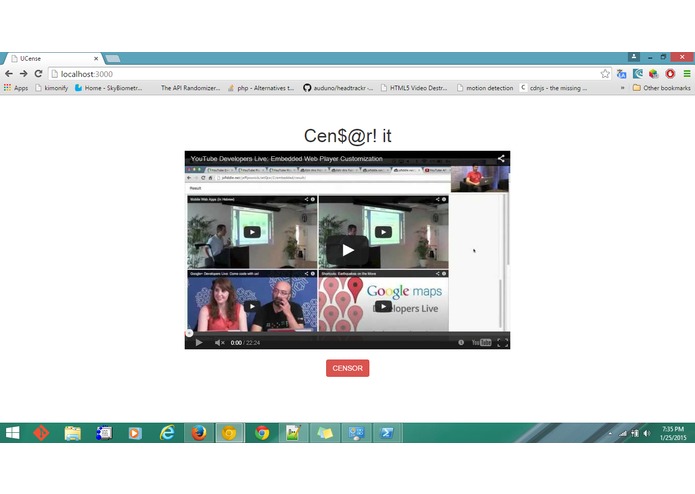Open the kimonify bookmark
Image resolution: width=695 pixels, height=494 pixels.
point(51,88)
